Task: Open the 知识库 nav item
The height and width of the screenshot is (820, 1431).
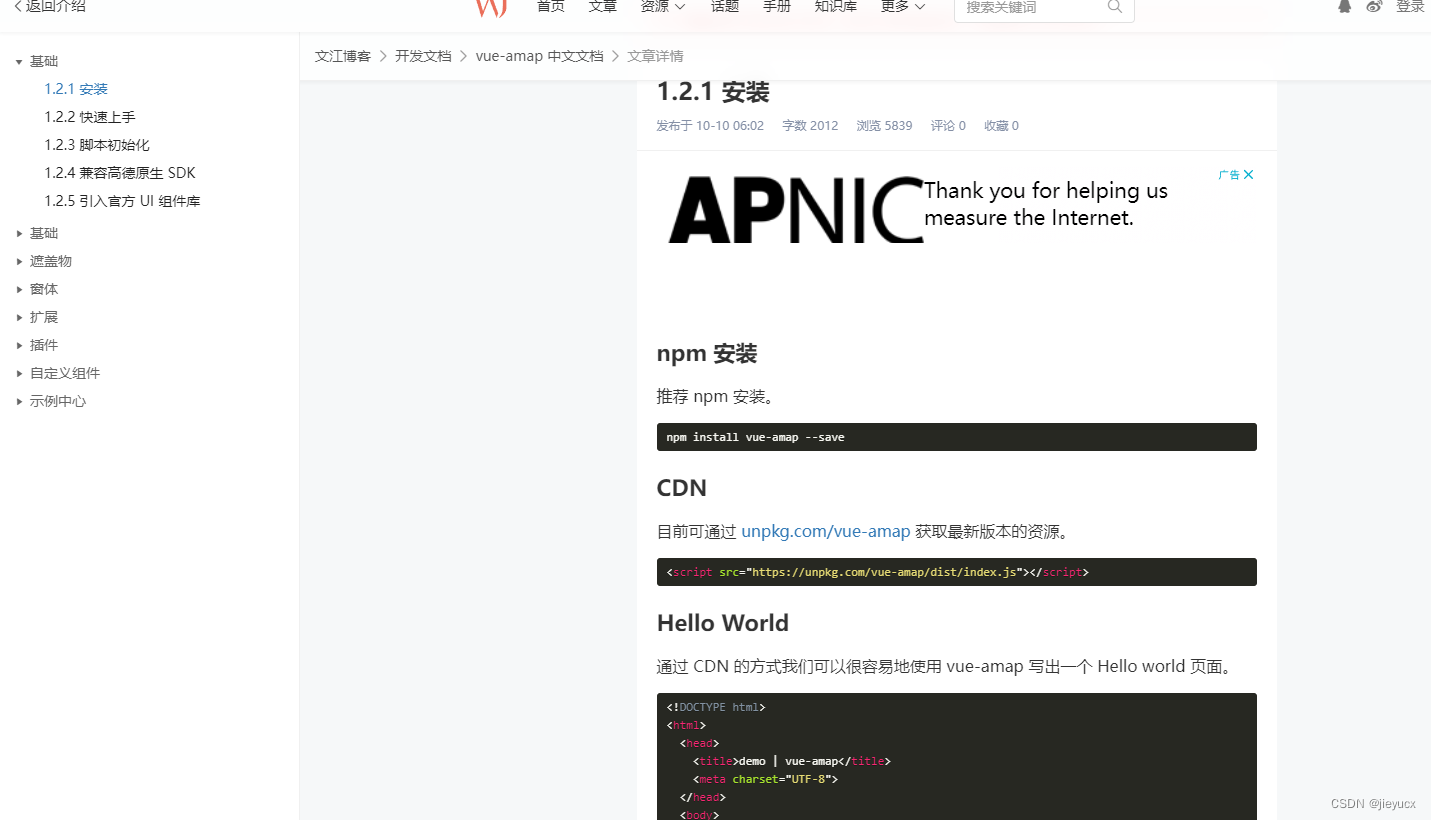Action: point(836,6)
